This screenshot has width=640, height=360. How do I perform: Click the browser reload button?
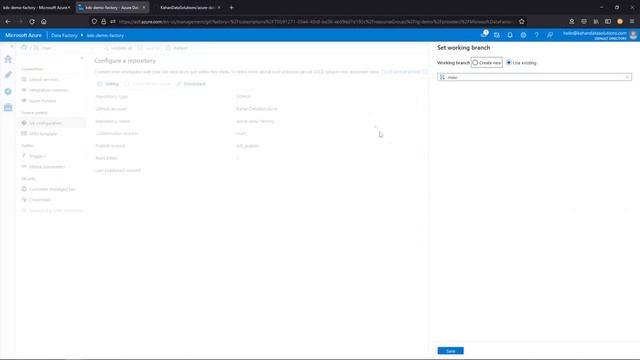point(32,21)
